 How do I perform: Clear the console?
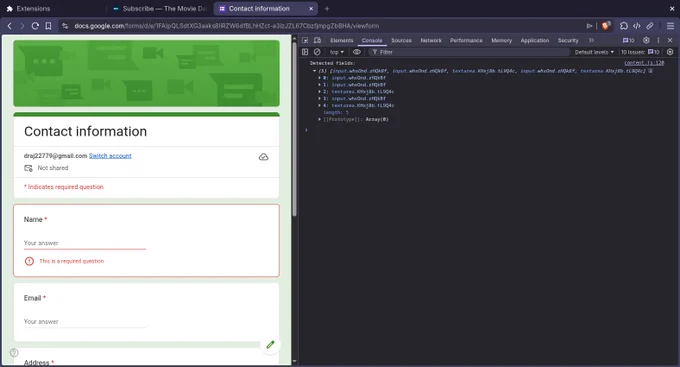[317, 52]
